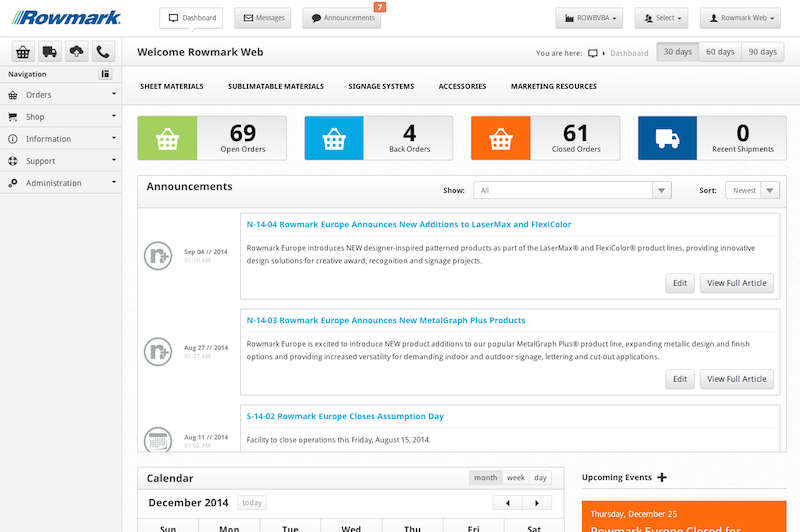
Task: Click the monitor icon in the breadcrumb
Action: coord(592,53)
